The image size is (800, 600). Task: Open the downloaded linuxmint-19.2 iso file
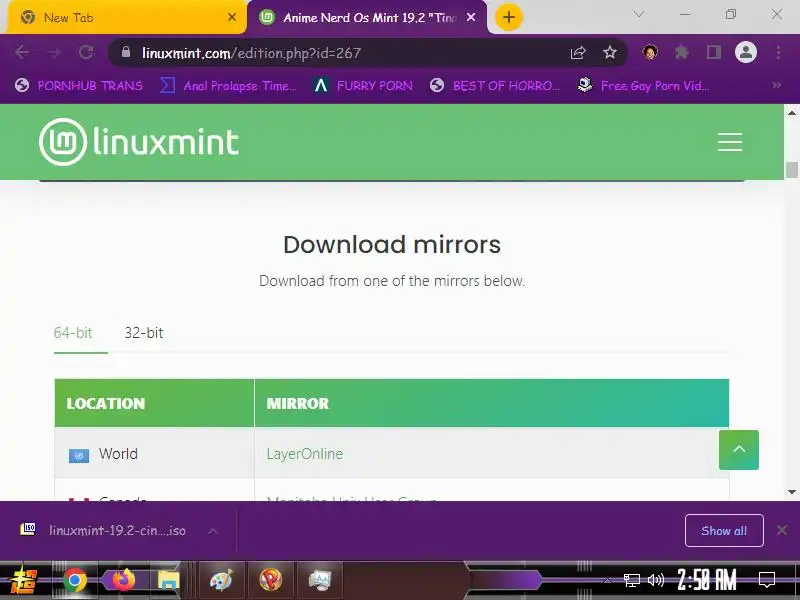point(102,531)
